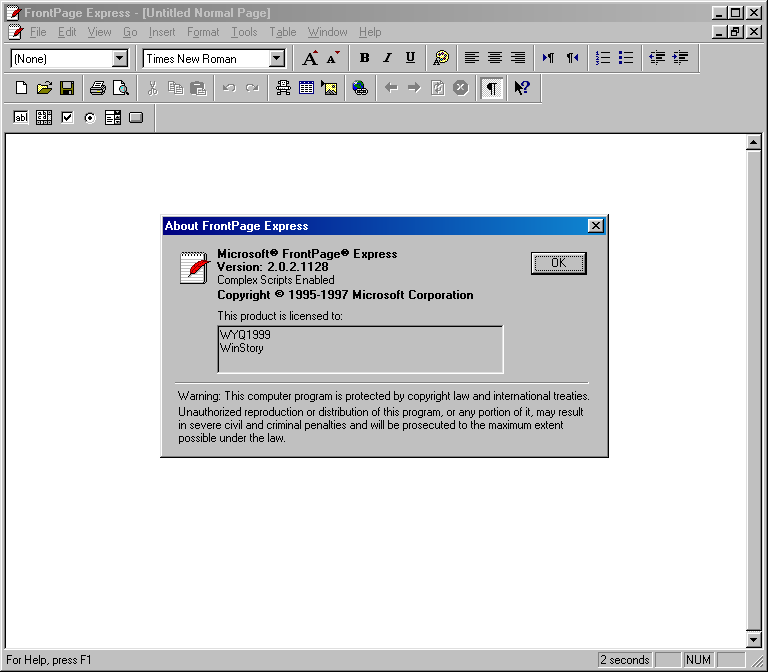Click the Numbered List icon
Image resolution: width=768 pixels, height=672 pixels.
pyautogui.click(x=602, y=58)
